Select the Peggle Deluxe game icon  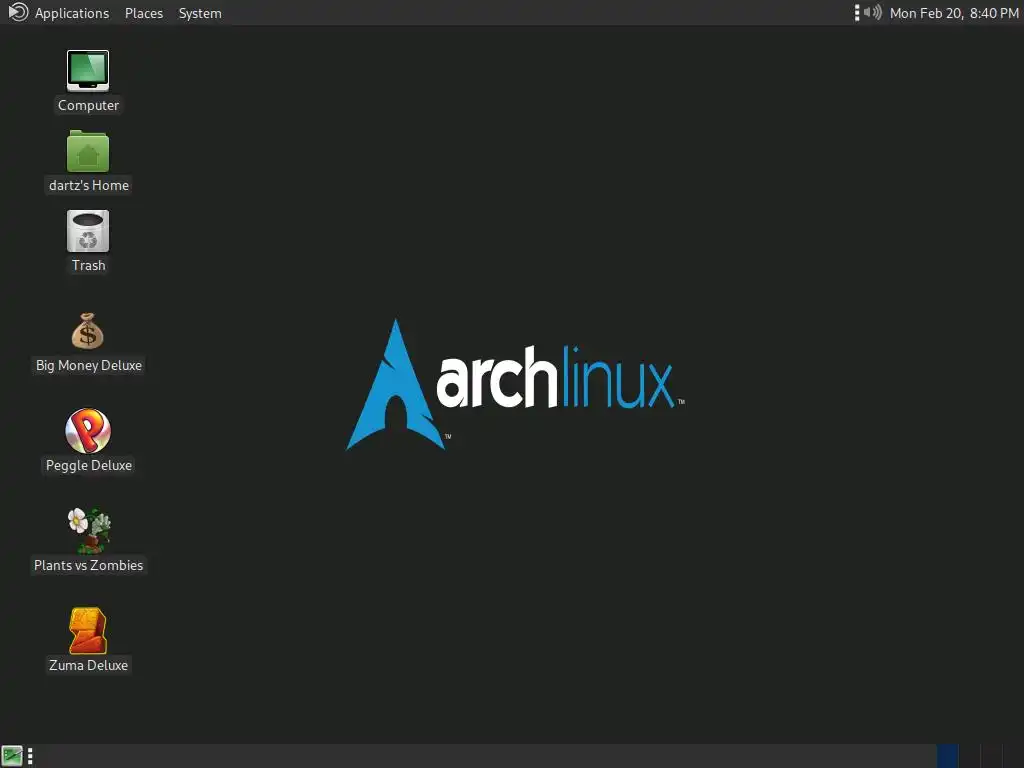[88, 431]
